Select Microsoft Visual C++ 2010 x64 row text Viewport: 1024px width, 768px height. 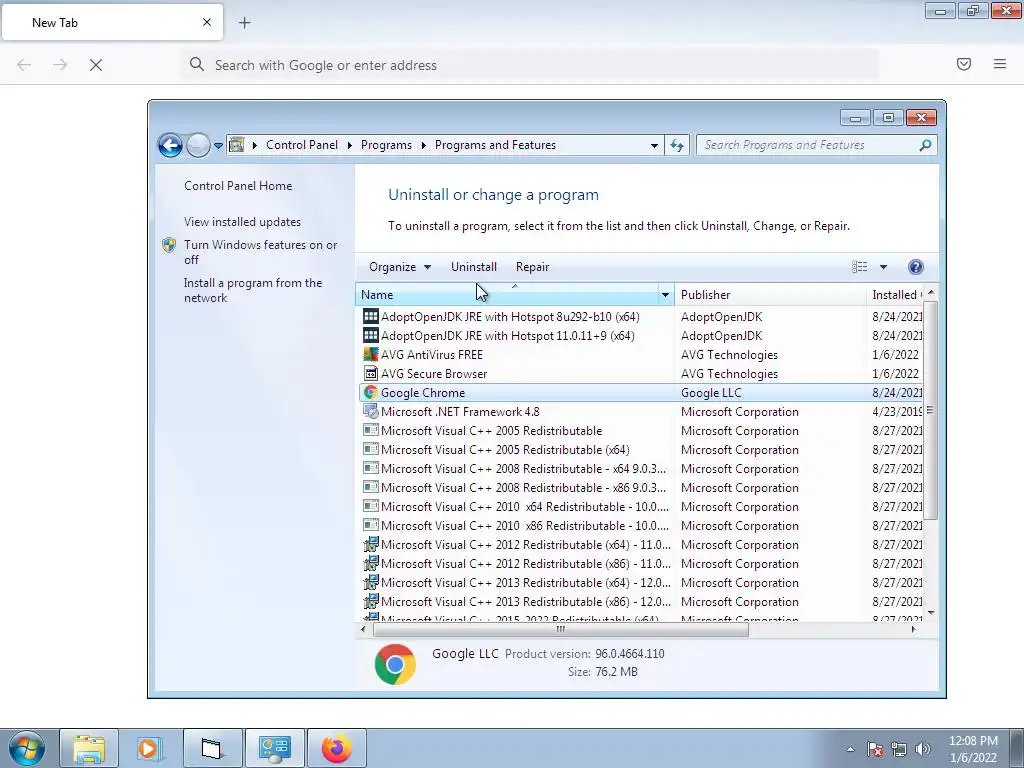tap(525, 507)
